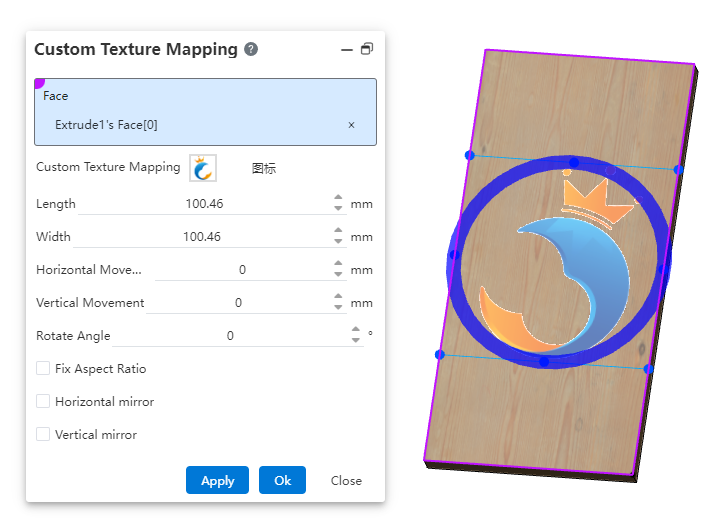Increase Vertical Movement with the up arrow
Image resolution: width=728 pixels, height=528 pixels.
(x=338, y=297)
